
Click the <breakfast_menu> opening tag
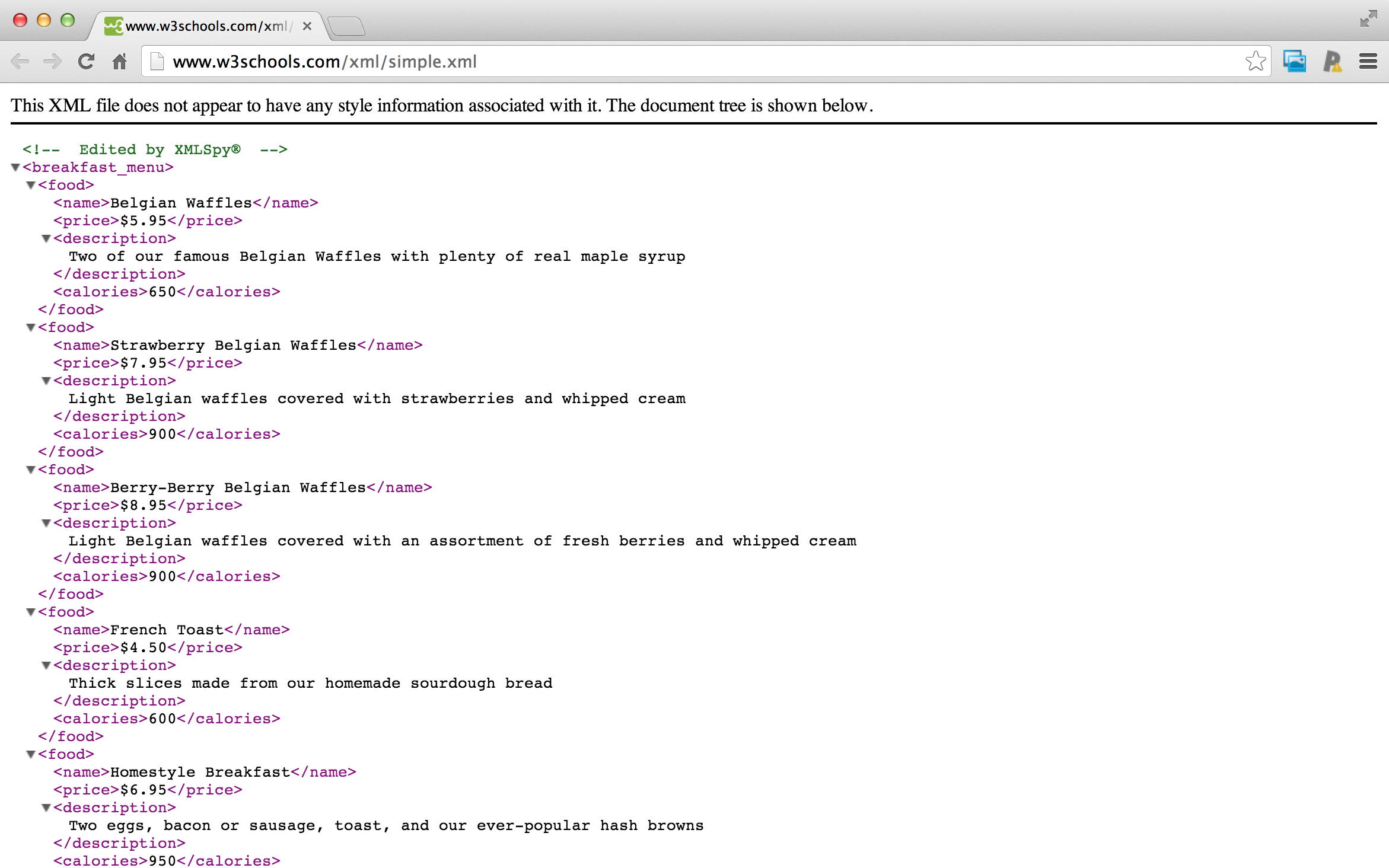[98, 167]
